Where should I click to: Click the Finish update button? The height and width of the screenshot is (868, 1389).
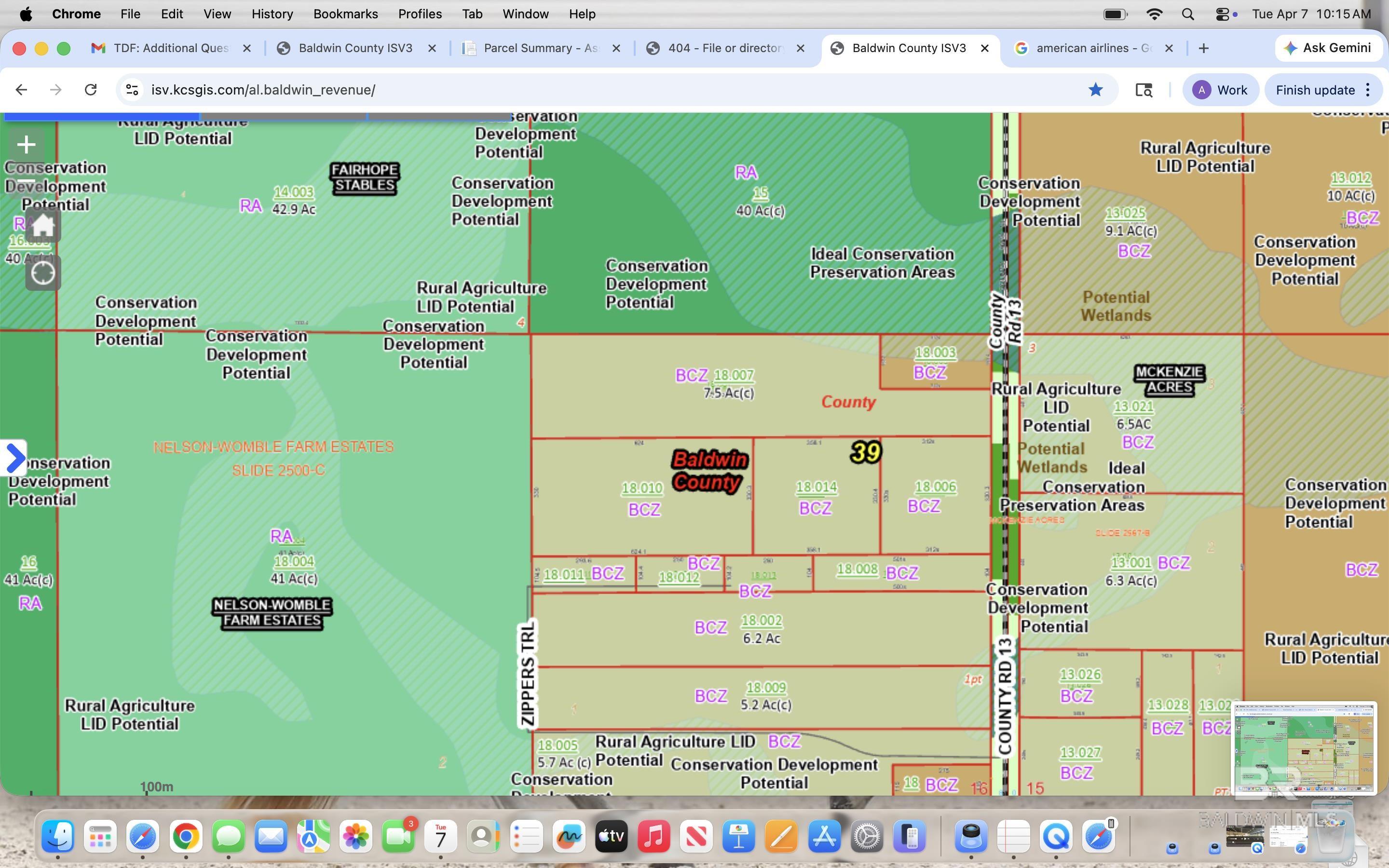coord(1314,90)
